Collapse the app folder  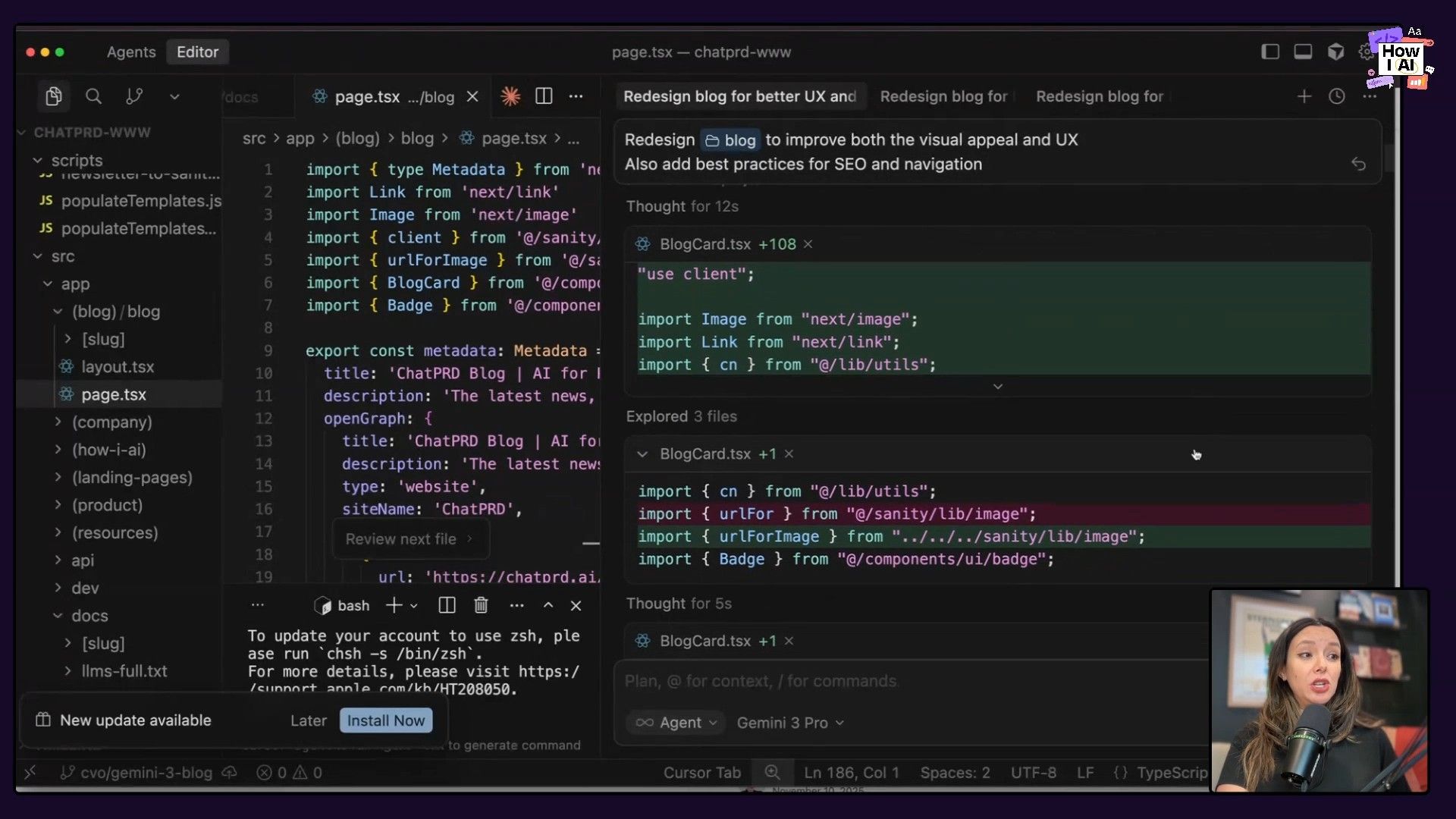[74, 284]
